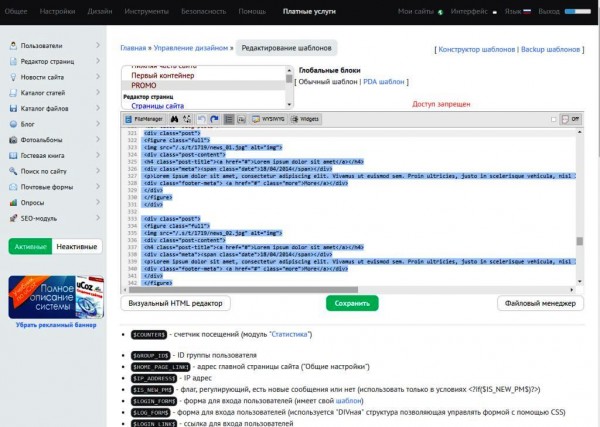Expand the Каталог файлов chevron

[x=98, y=108]
